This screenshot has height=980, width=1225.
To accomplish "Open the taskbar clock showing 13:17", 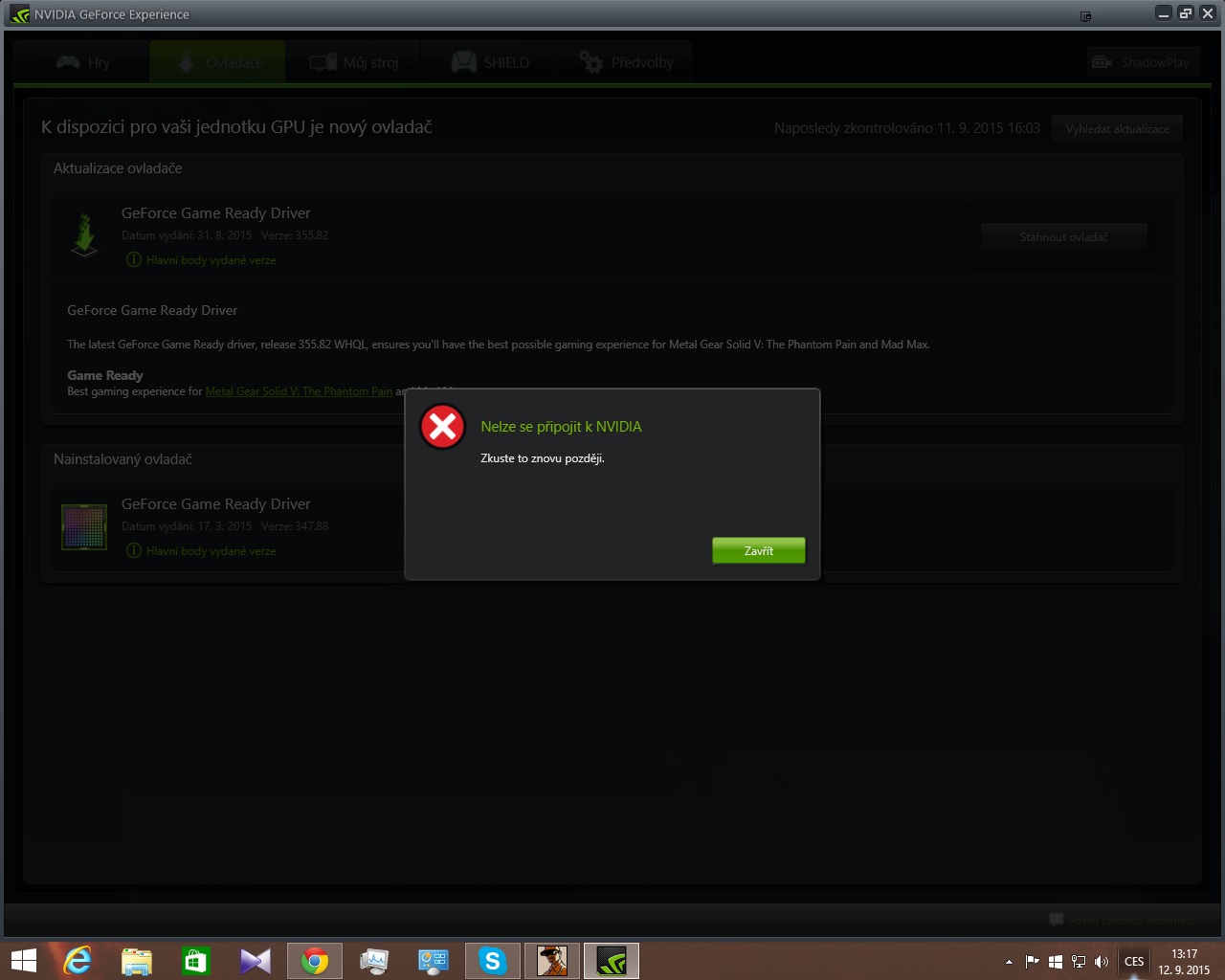I will coord(1184,962).
